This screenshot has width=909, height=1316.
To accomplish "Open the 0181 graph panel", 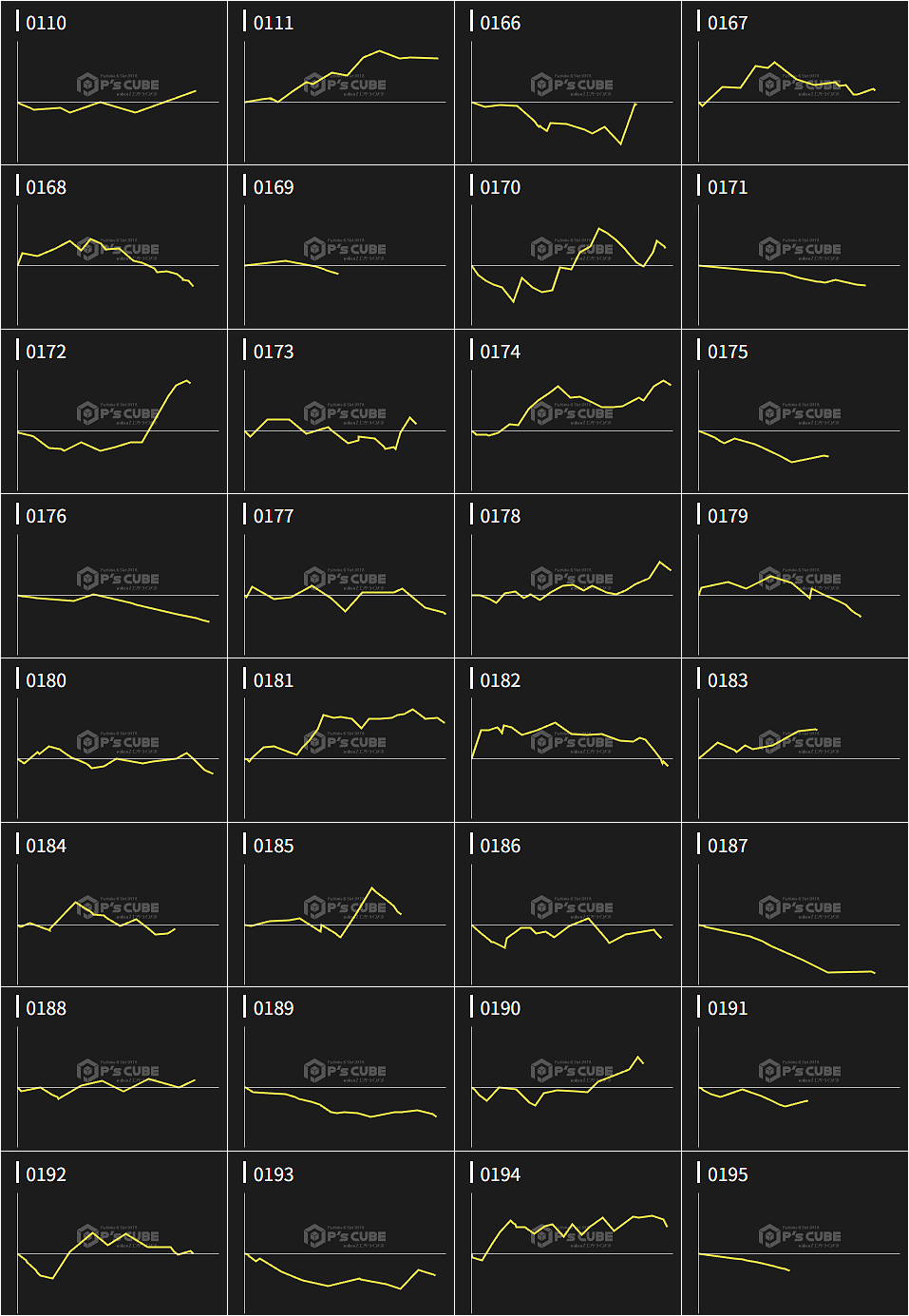I will click(x=341, y=753).
